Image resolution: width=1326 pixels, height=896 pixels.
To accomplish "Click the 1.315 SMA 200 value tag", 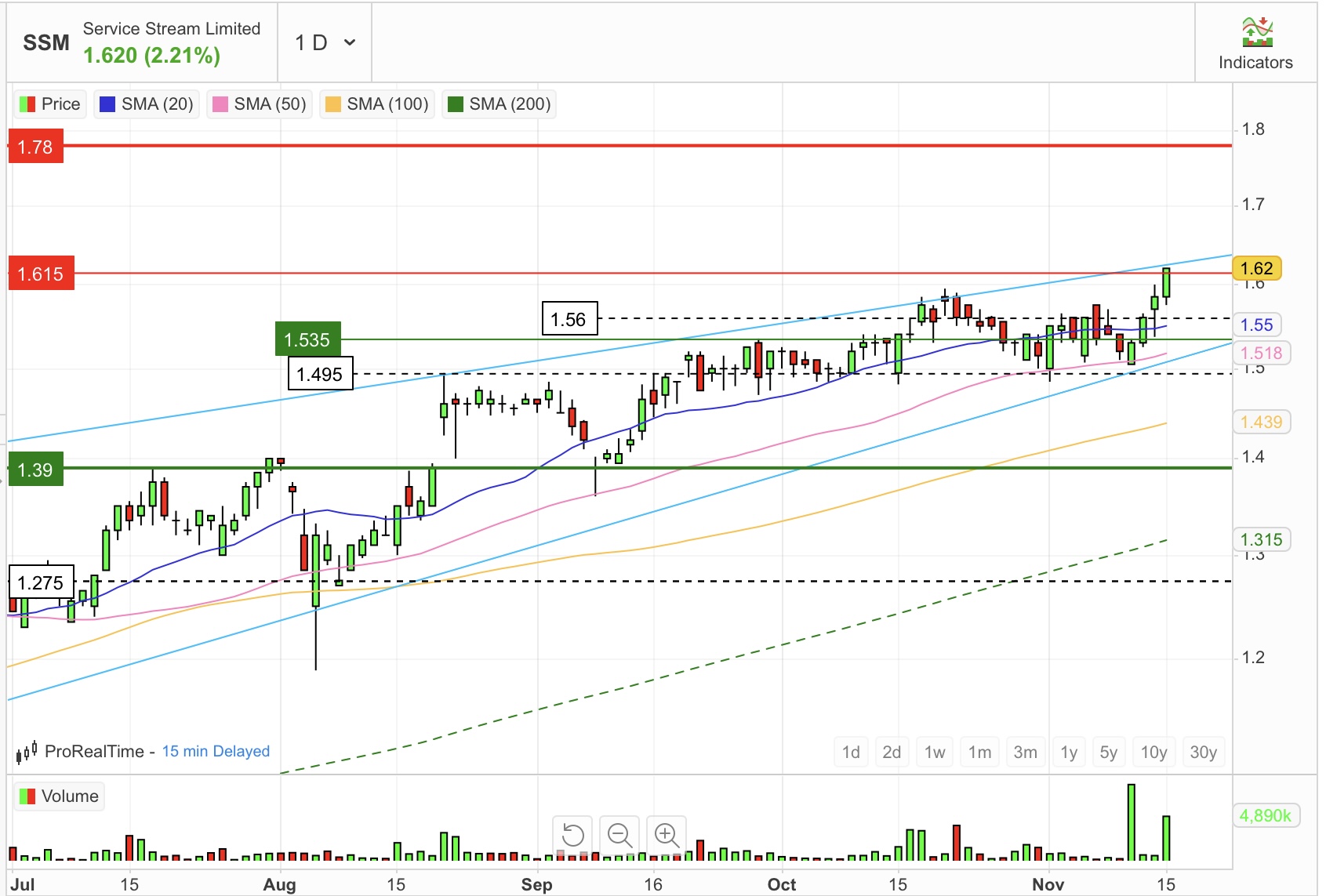I will [1261, 539].
